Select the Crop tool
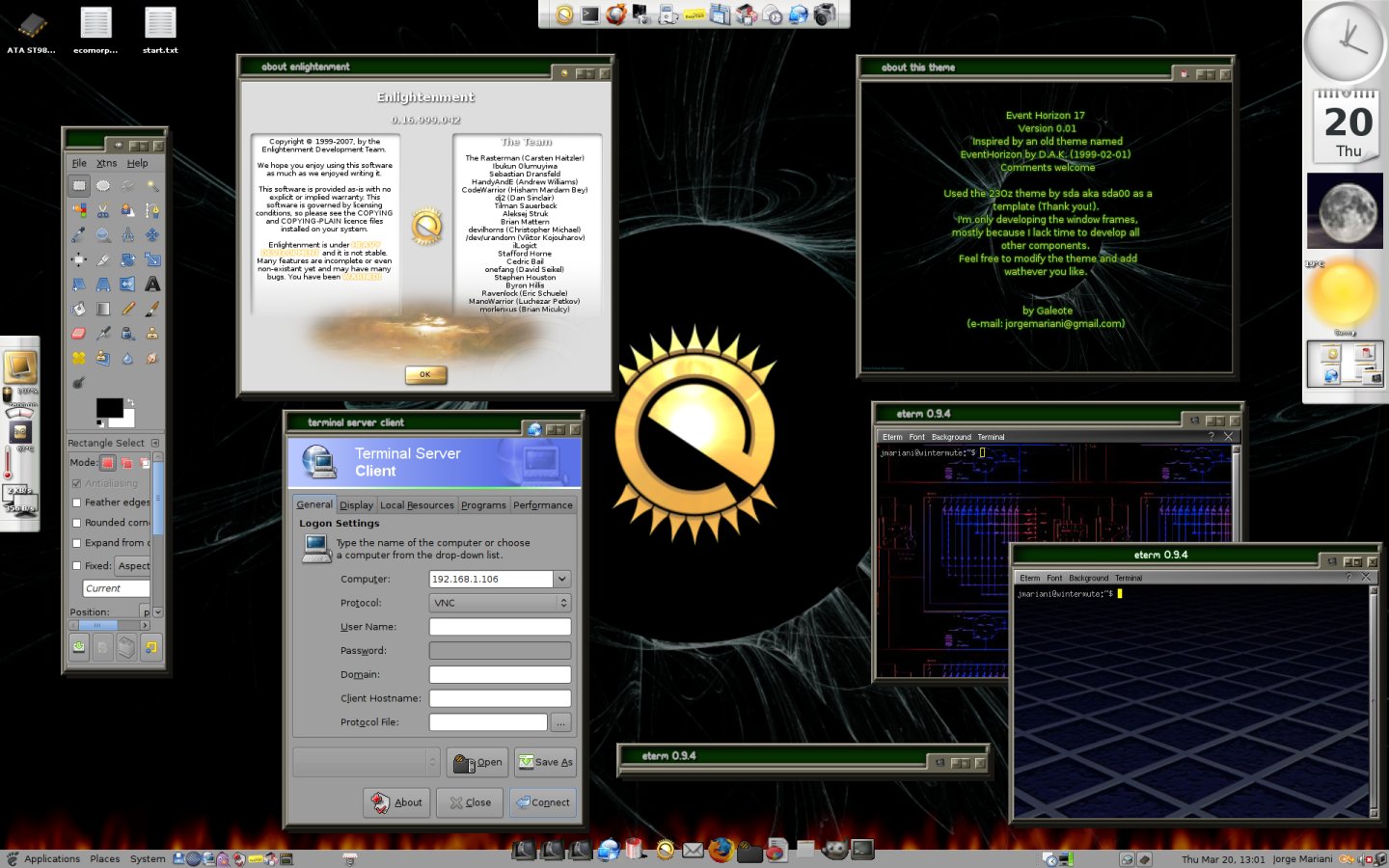The height and width of the screenshot is (868, 1389). [103, 259]
